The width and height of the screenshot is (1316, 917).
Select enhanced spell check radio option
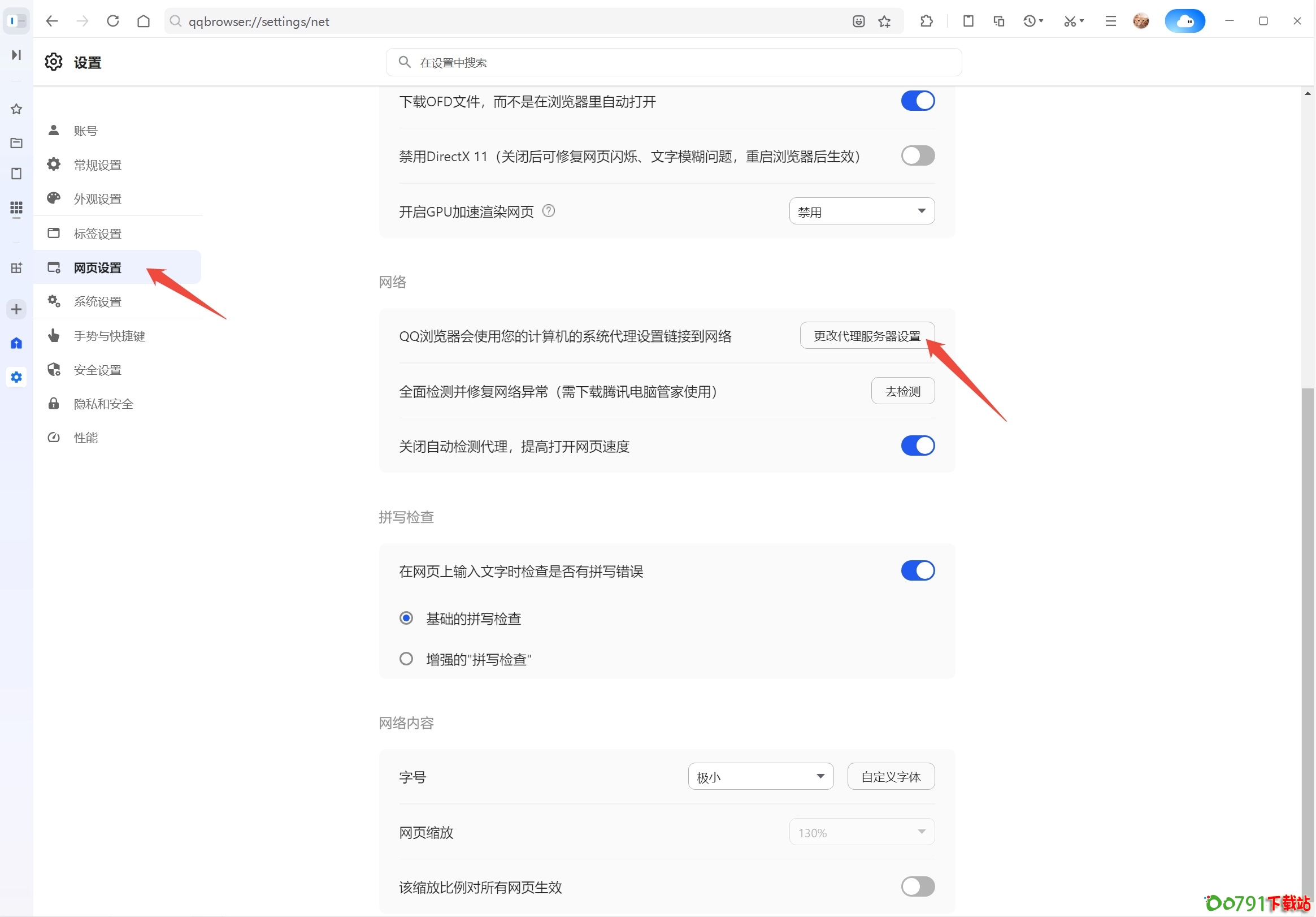406,659
